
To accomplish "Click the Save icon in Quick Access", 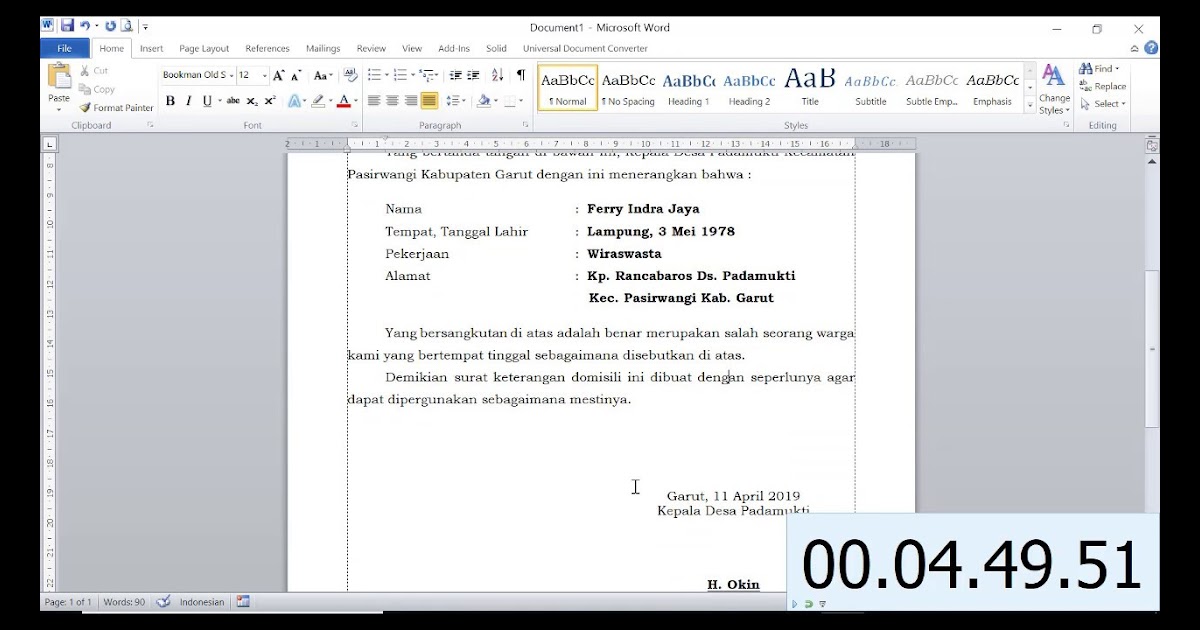I will point(67,26).
